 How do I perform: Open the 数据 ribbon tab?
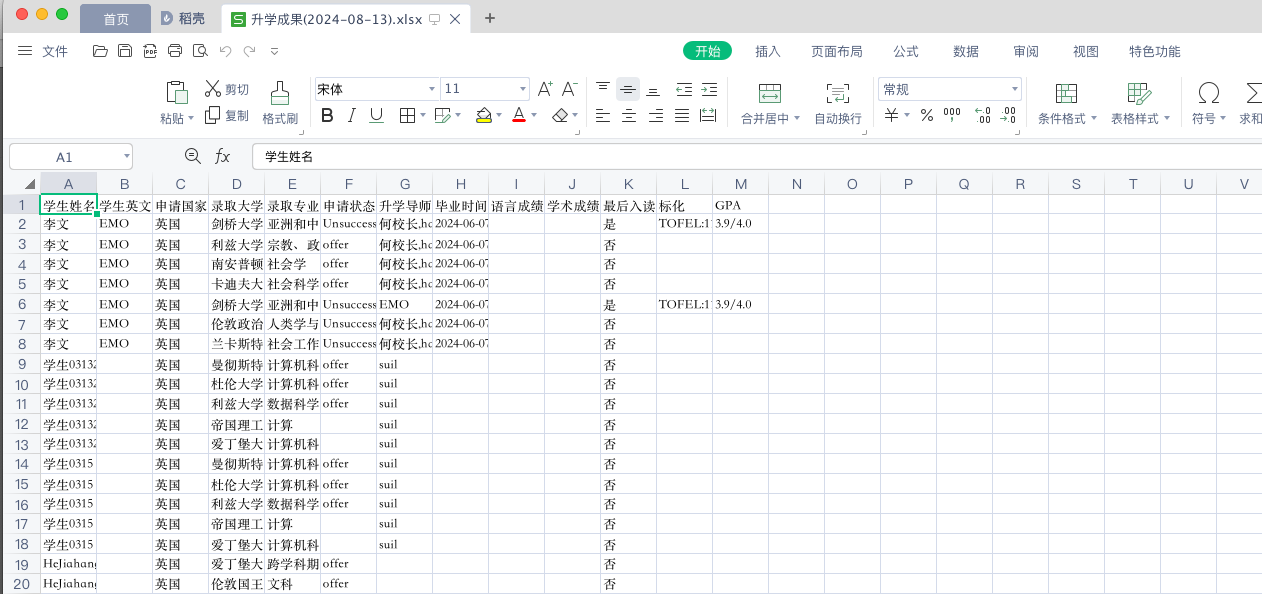pyautogui.click(x=966, y=52)
